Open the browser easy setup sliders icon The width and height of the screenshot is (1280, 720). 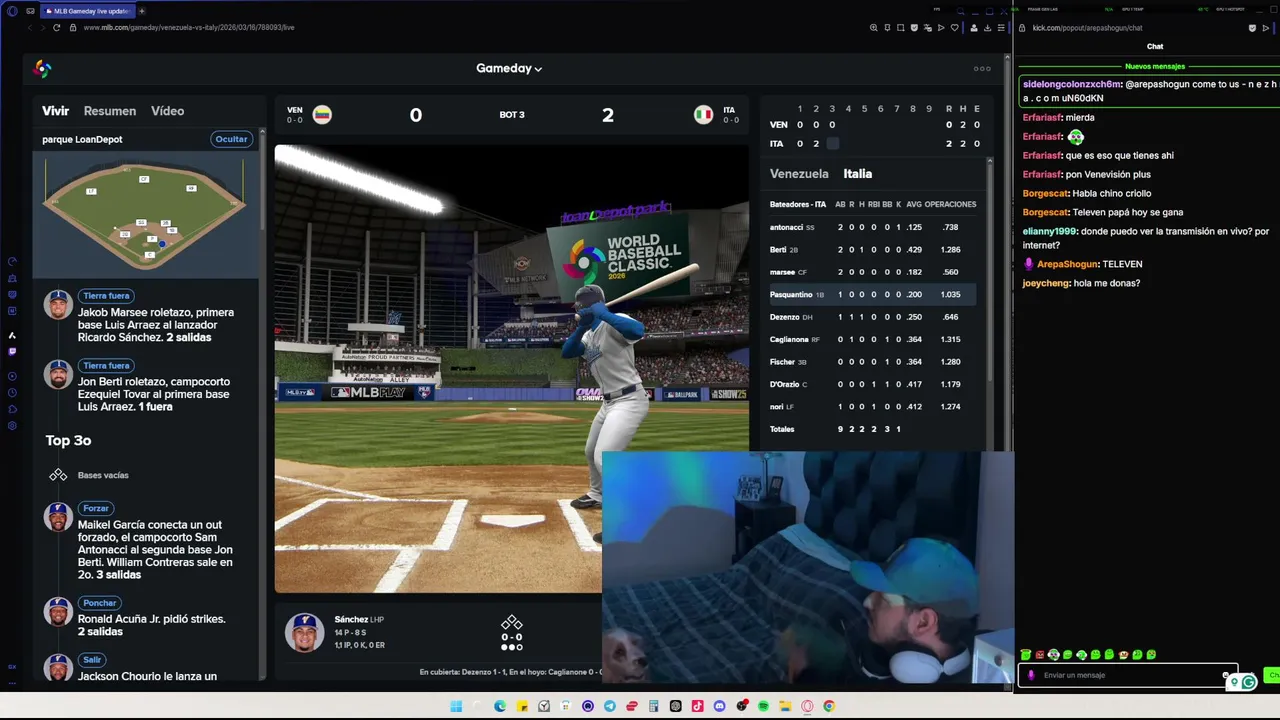point(1001,28)
